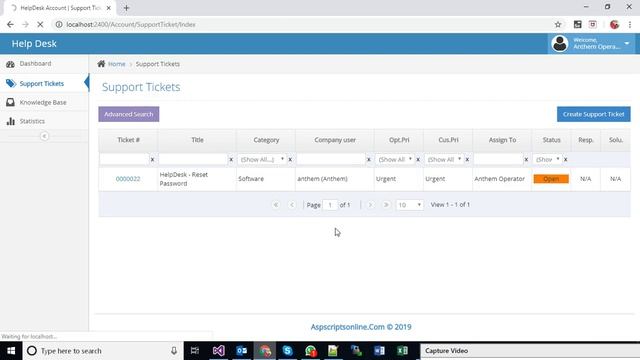This screenshot has width=640, height=360.
Task: Open the Status filter dropdown
Action: (x=547, y=159)
